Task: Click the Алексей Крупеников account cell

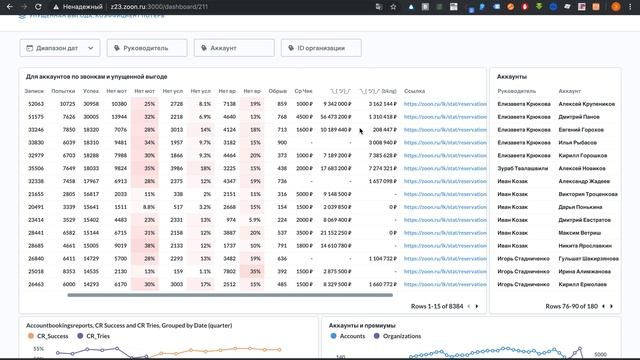Action: pyautogui.click(x=587, y=104)
